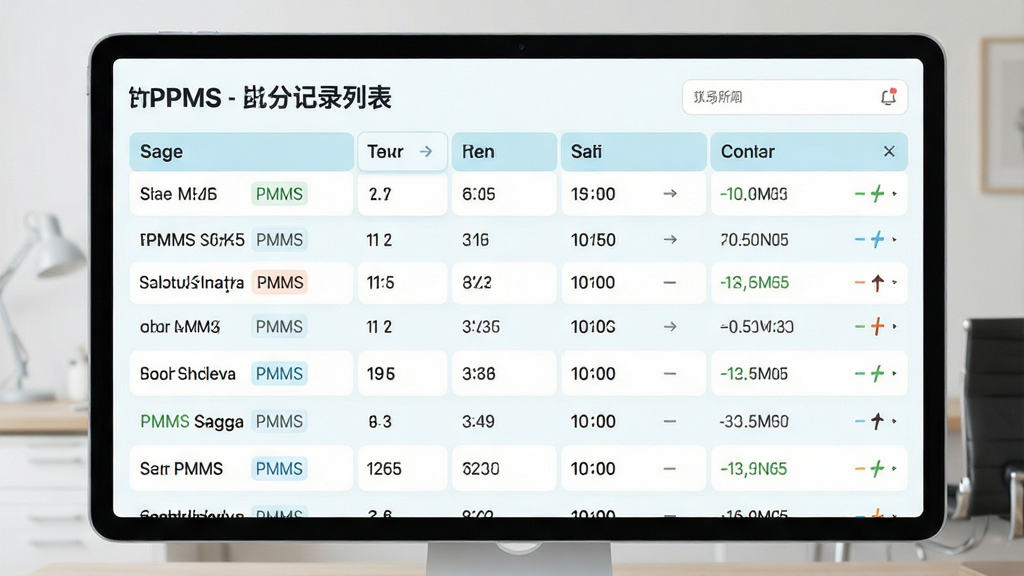Click the notification bell icon
The image size is (1024, 576).
point(888,97)
